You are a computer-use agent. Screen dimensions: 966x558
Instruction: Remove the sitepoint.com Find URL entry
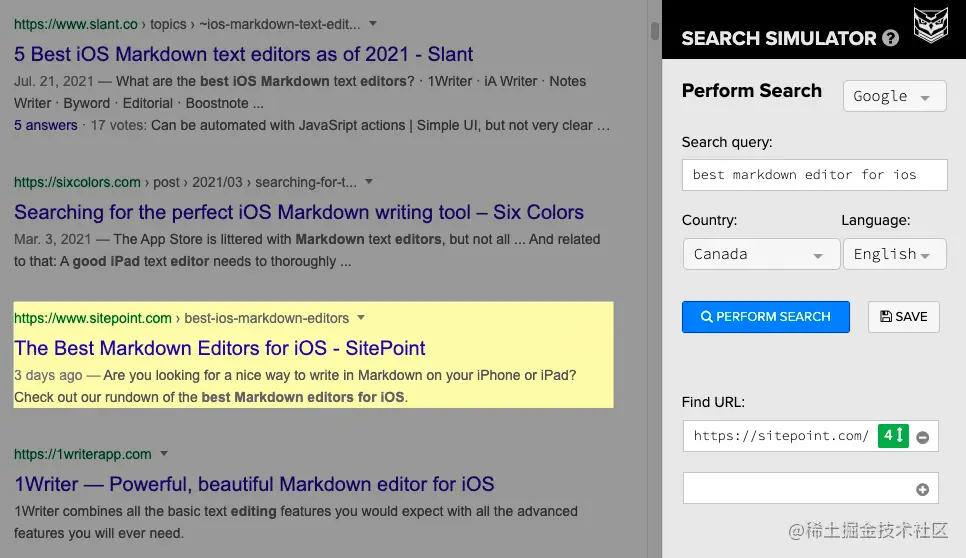(x=922, y=437)
